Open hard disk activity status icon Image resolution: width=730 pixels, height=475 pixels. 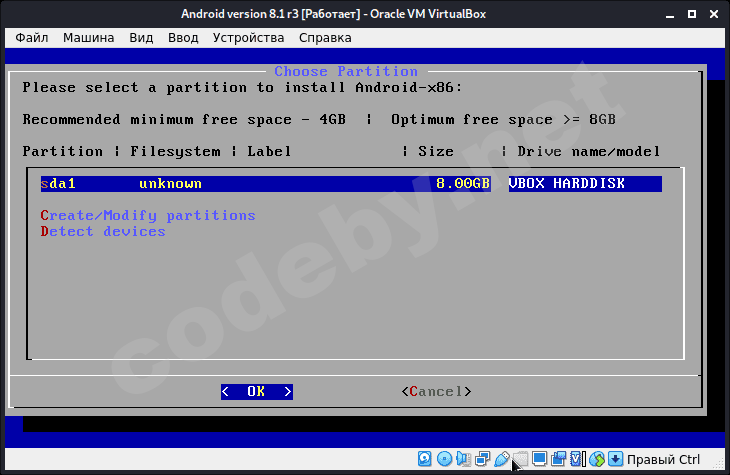(425, 459)
